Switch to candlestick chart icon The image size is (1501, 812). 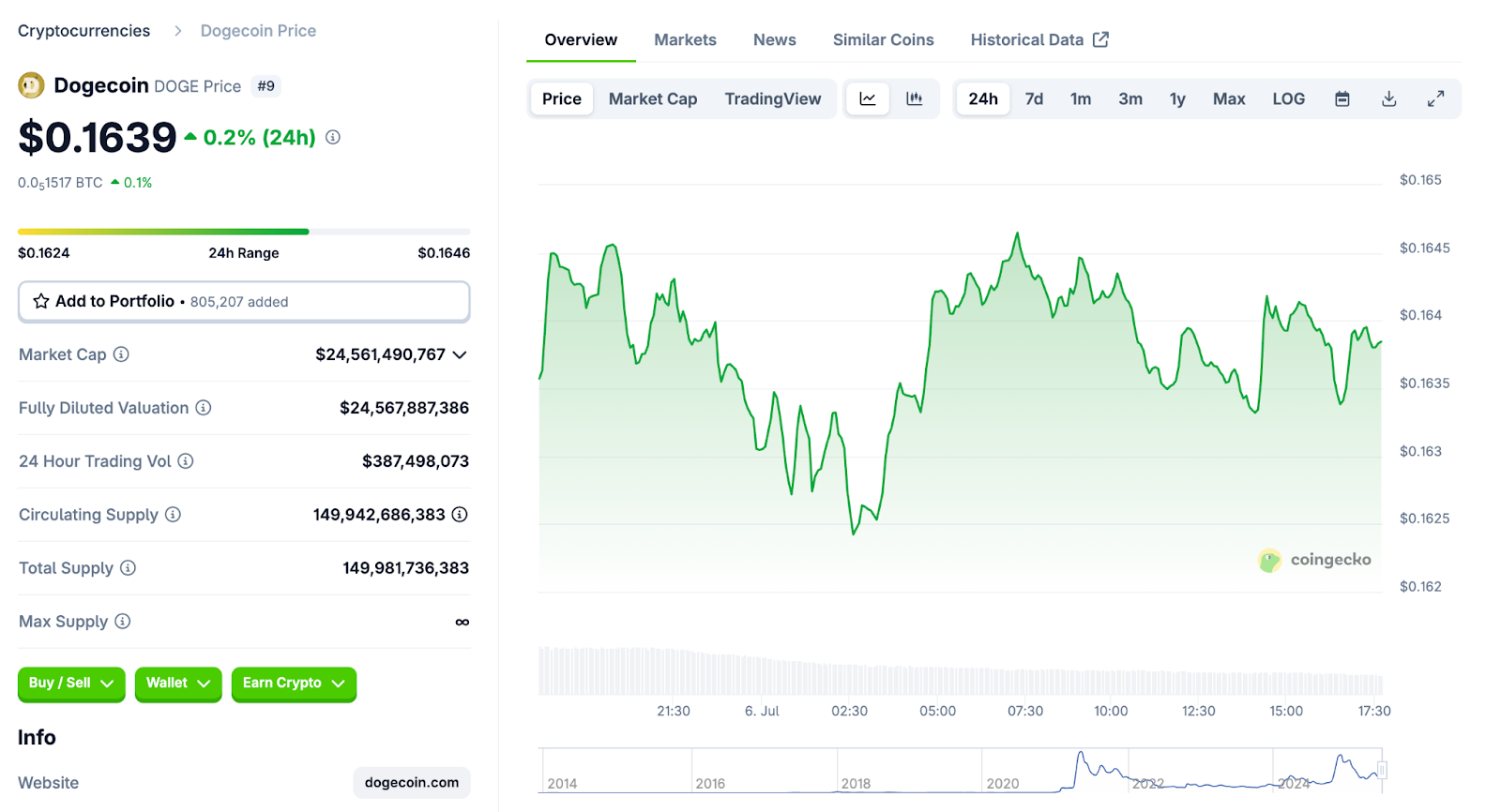tap(914, 98)
